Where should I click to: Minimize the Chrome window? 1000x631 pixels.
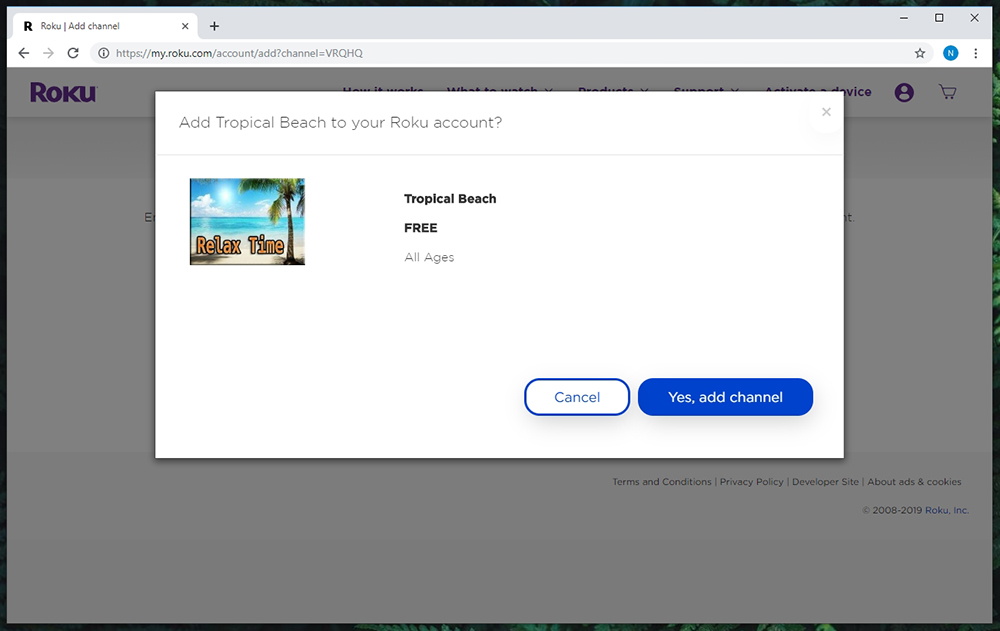(x=904, y=18)
